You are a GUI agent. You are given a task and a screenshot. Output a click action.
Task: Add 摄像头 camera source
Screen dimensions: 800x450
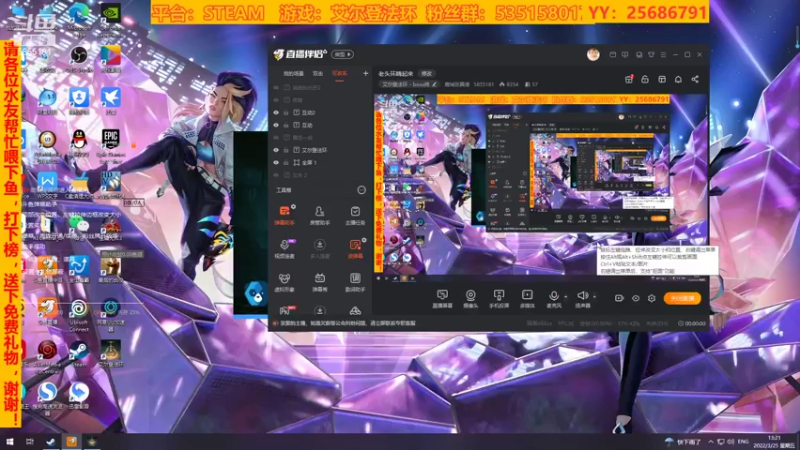click(470, 298)
